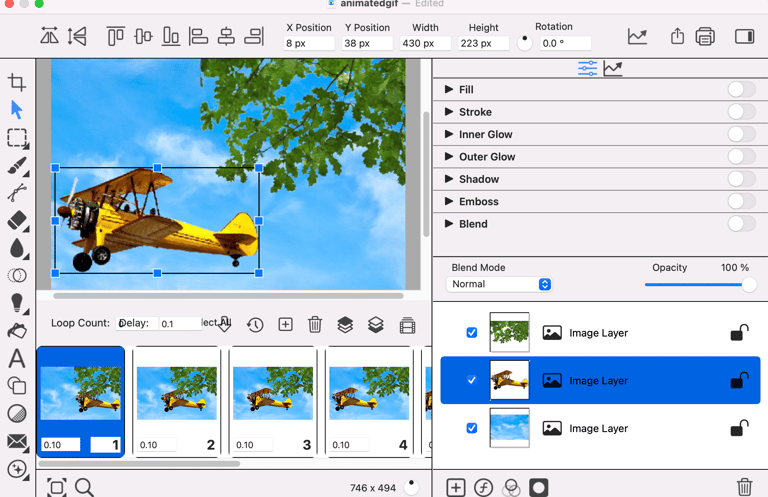The width and height of the screenshot is (768, 497).
Task: Select frame 3 thumbnail
Action: click(273, 402)
